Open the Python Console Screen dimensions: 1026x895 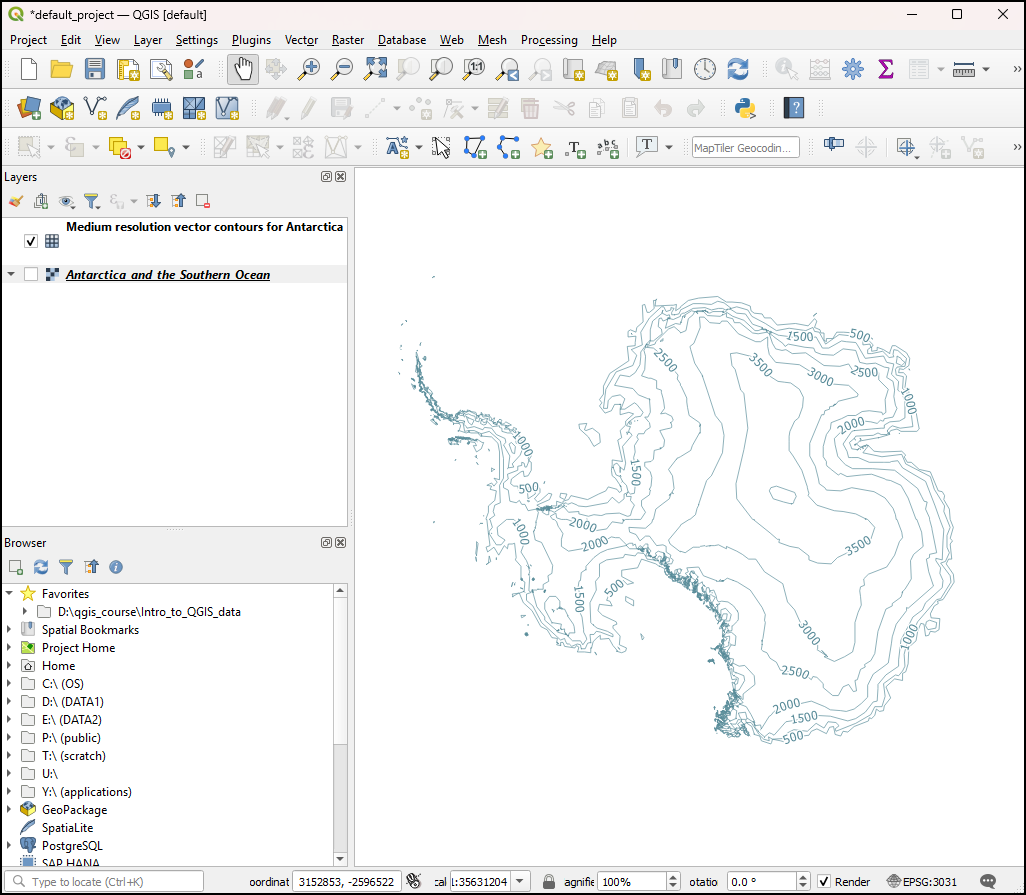[x=743, y=108]
